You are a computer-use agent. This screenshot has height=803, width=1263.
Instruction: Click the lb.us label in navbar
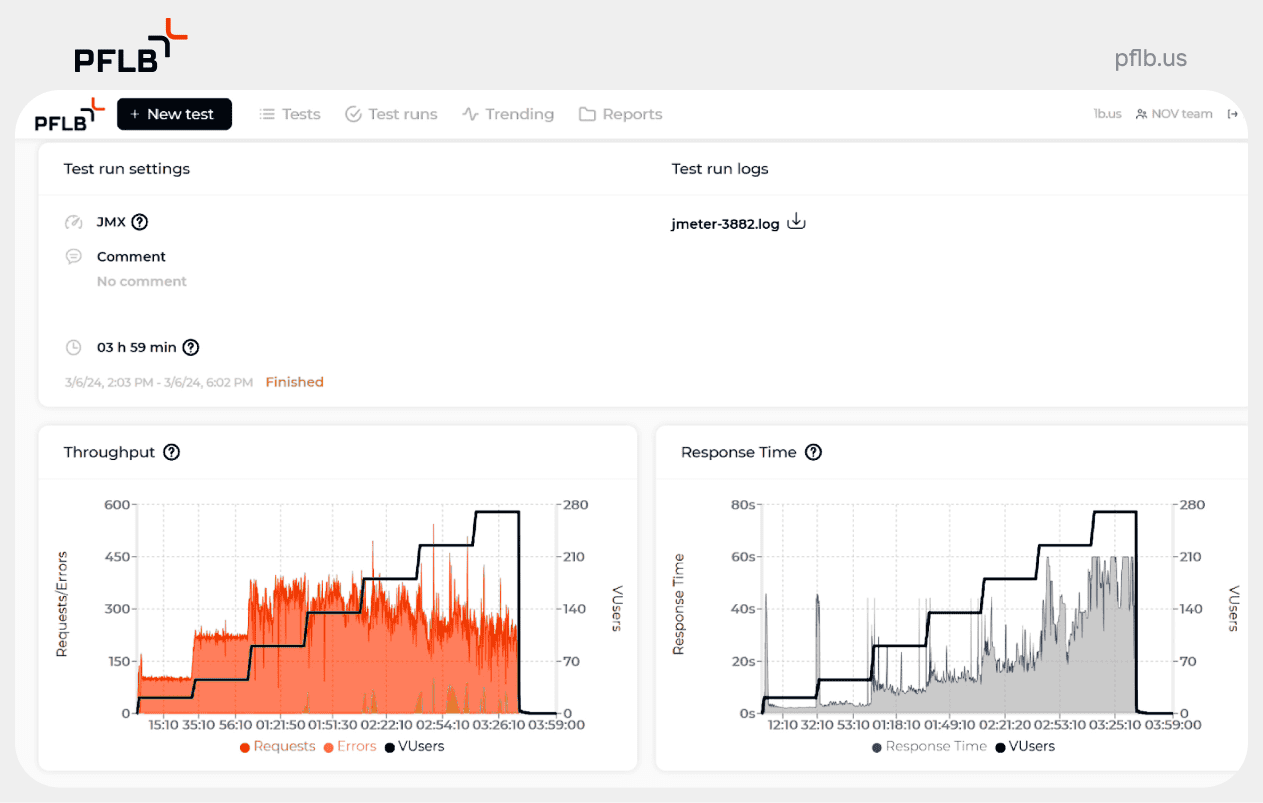click(1107, 114)
